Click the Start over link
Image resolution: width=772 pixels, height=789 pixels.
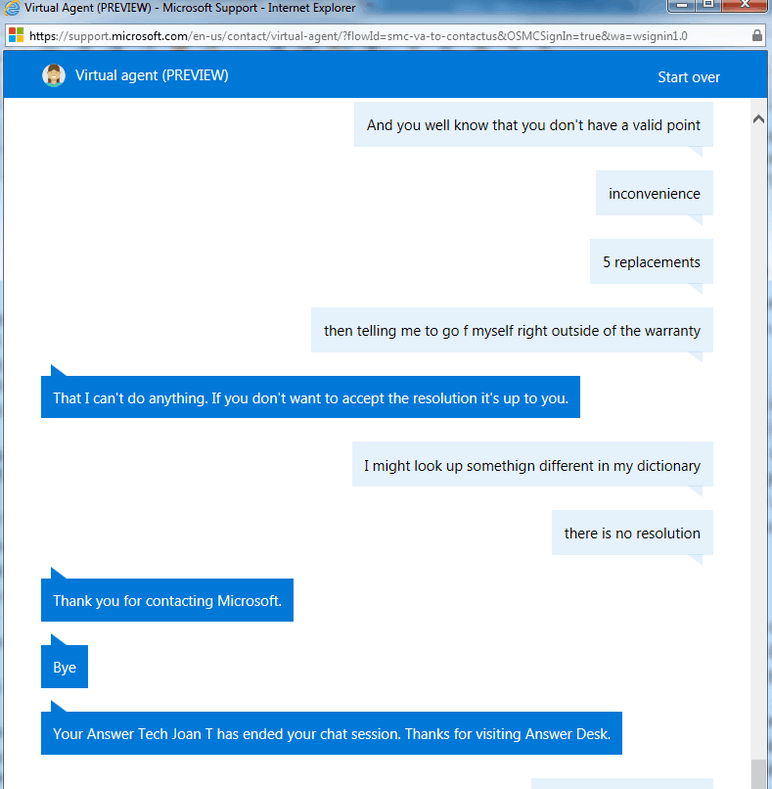coord(688,77)
